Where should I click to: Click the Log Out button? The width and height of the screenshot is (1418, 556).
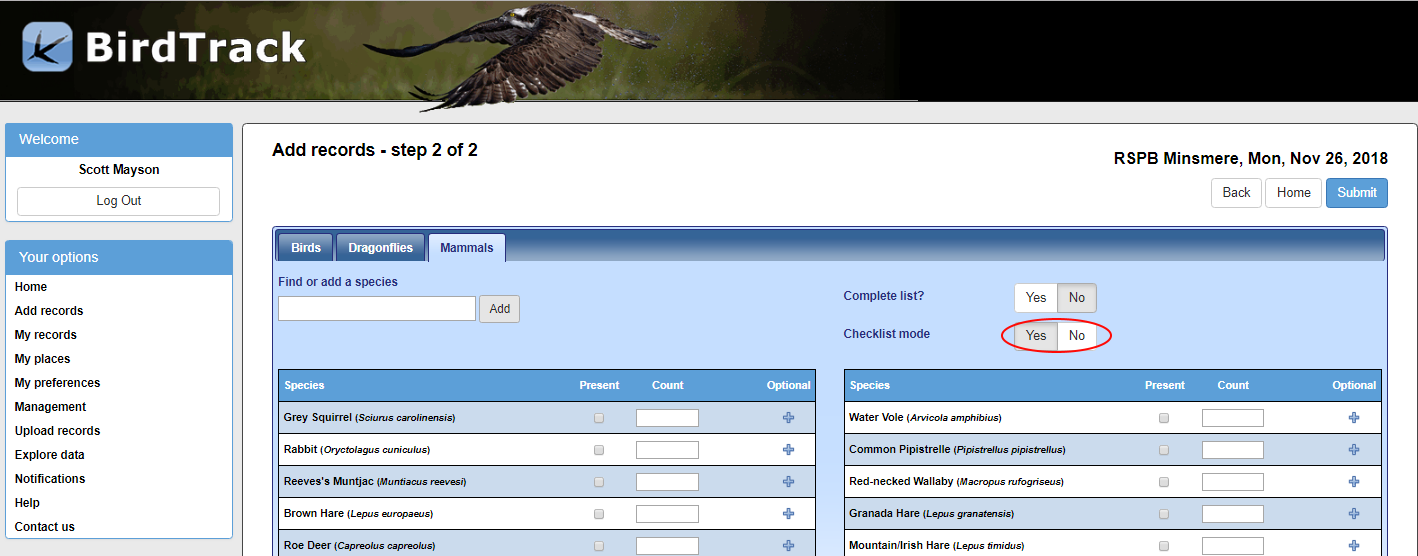(x=118, y=201)
